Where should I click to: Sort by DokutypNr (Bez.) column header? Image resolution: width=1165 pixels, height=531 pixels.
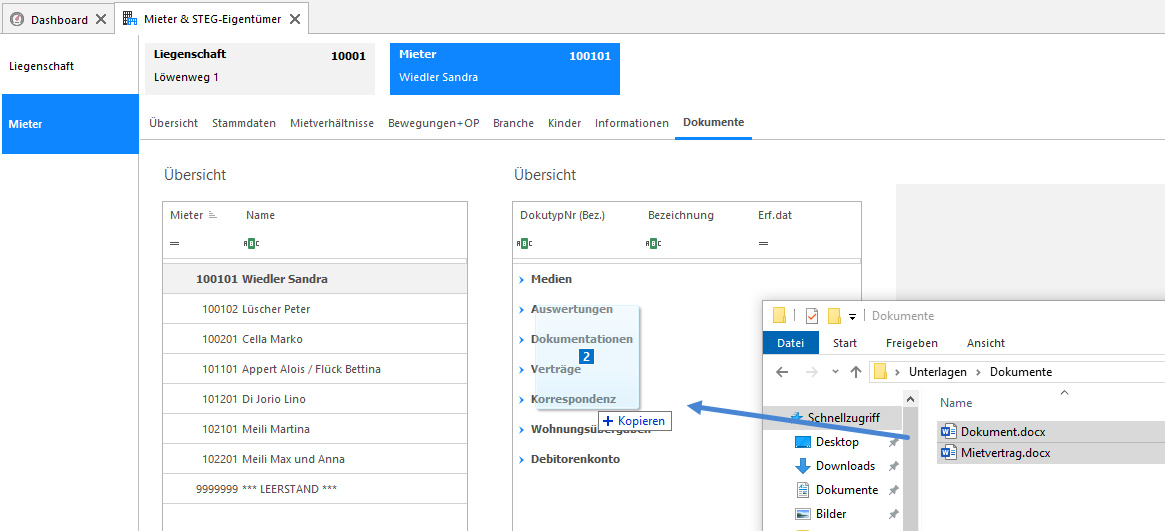562,215
